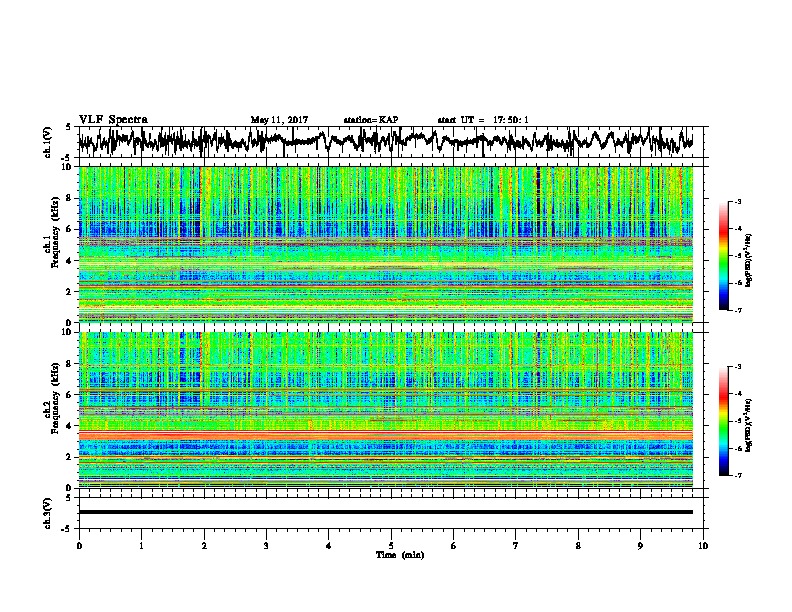The height and width of the screenshot is (612, 792).
Task: Click the "6" kHz tick on ch.1 frequency axis
Action: [70, 230]
